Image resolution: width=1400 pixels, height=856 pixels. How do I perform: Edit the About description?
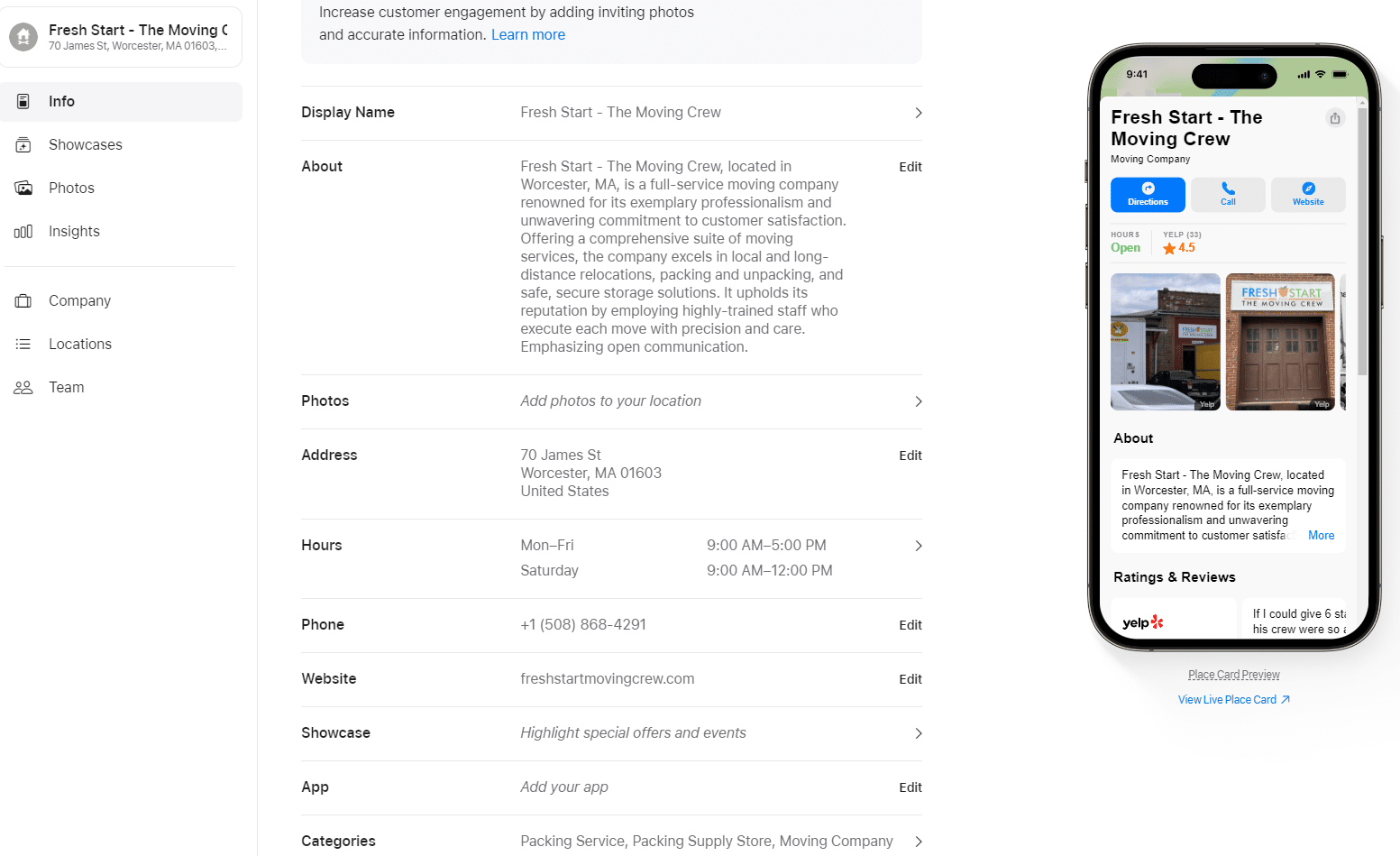coord(910,167)
